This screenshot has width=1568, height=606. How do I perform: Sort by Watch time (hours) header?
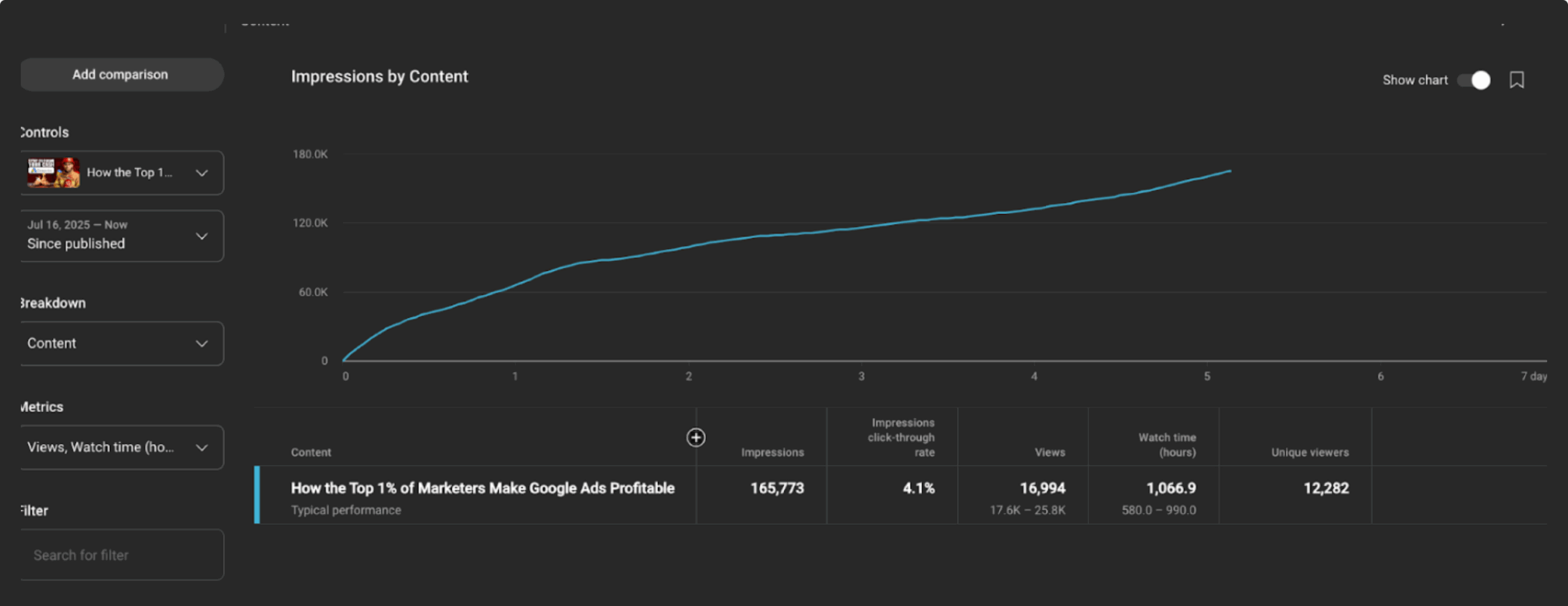pos(1167,445)
